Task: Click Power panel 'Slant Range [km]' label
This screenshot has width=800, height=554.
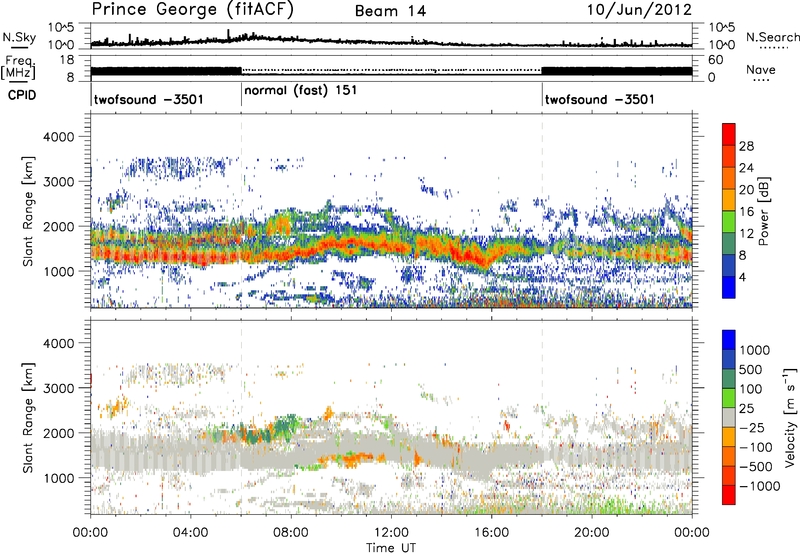Action: point(29,211)
